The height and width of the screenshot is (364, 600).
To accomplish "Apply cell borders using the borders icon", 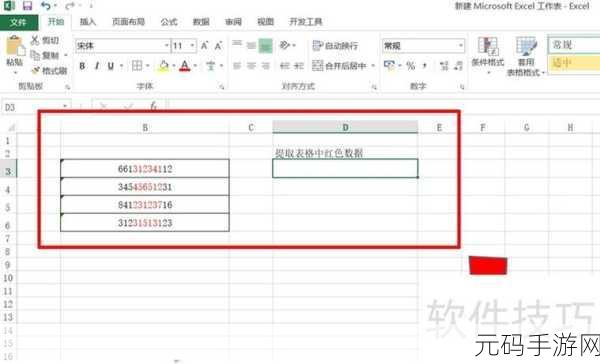I will [x=137, y=66].
